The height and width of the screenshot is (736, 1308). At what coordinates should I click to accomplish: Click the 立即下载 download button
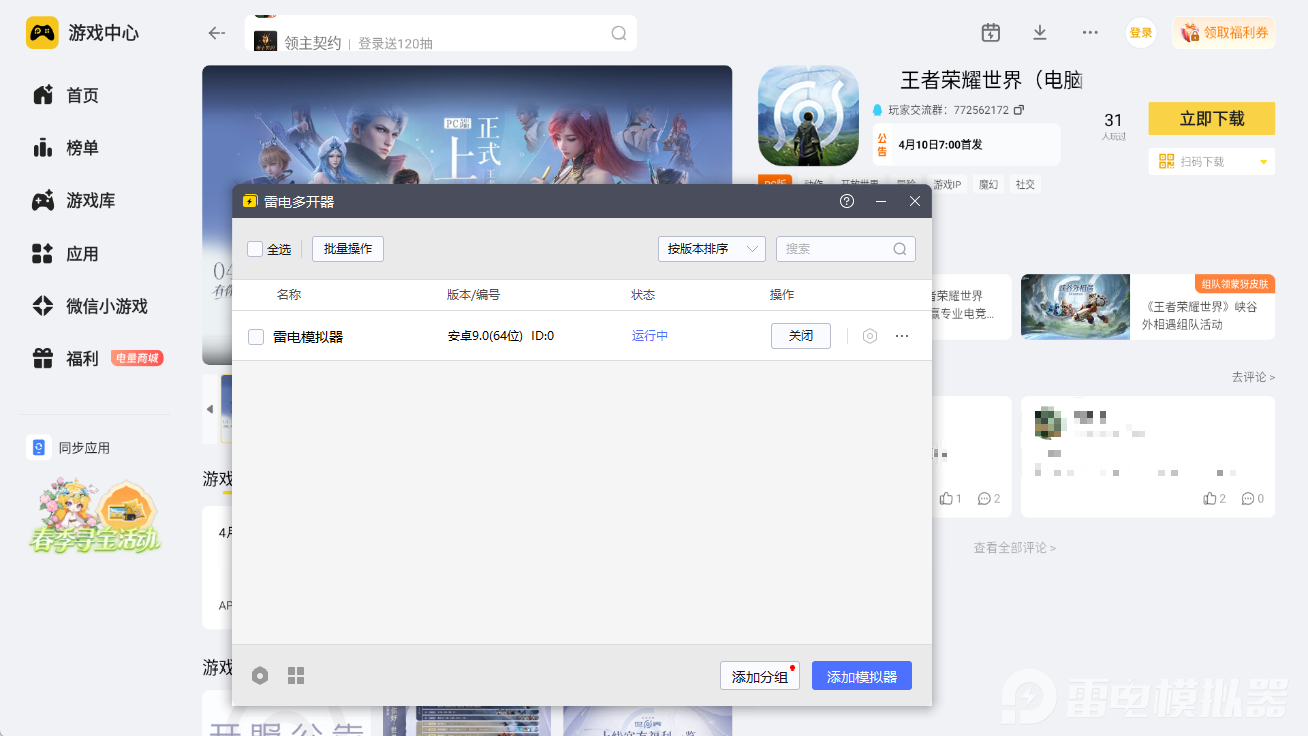point(1211,118)
